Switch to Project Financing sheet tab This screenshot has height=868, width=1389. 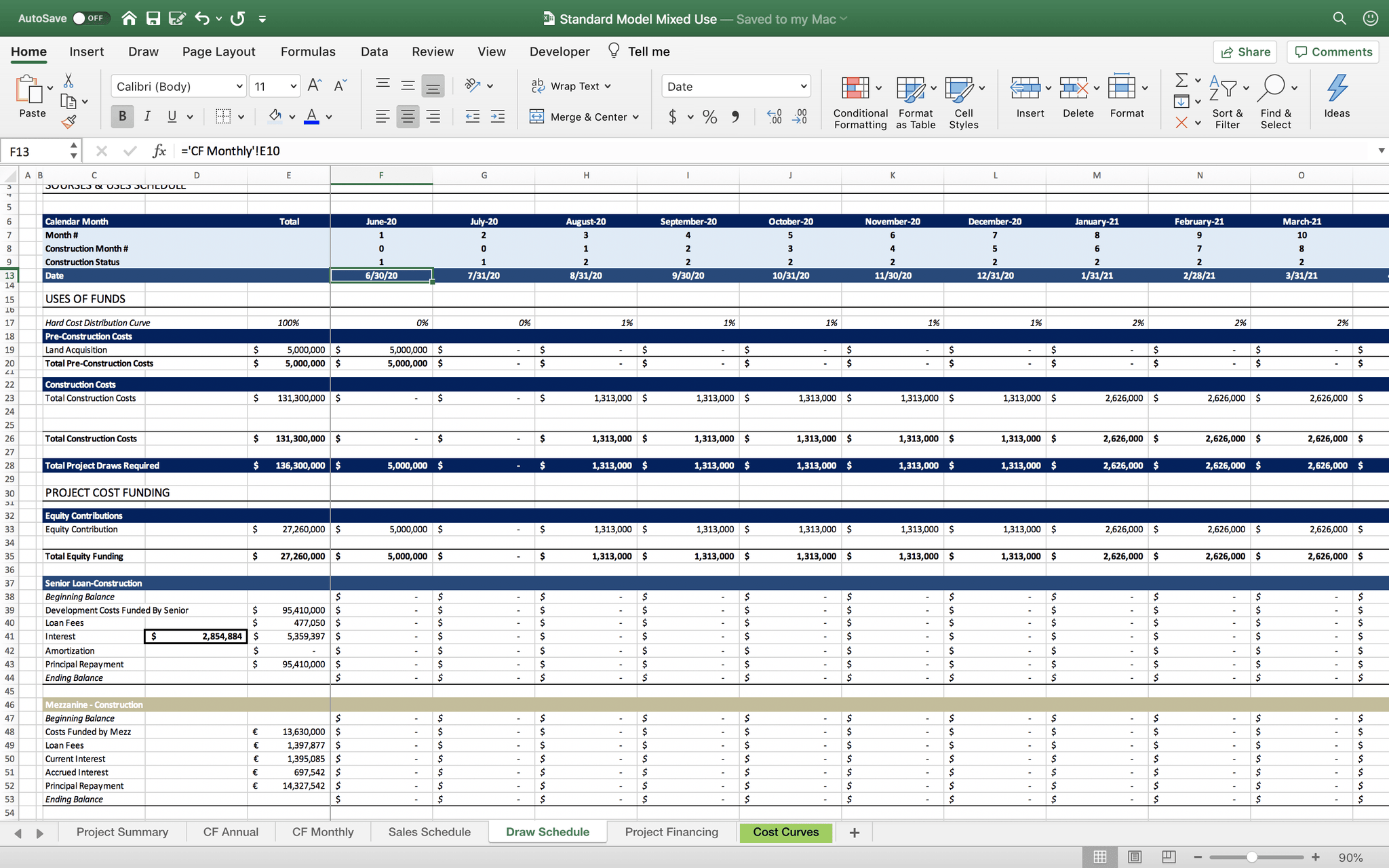671,832
